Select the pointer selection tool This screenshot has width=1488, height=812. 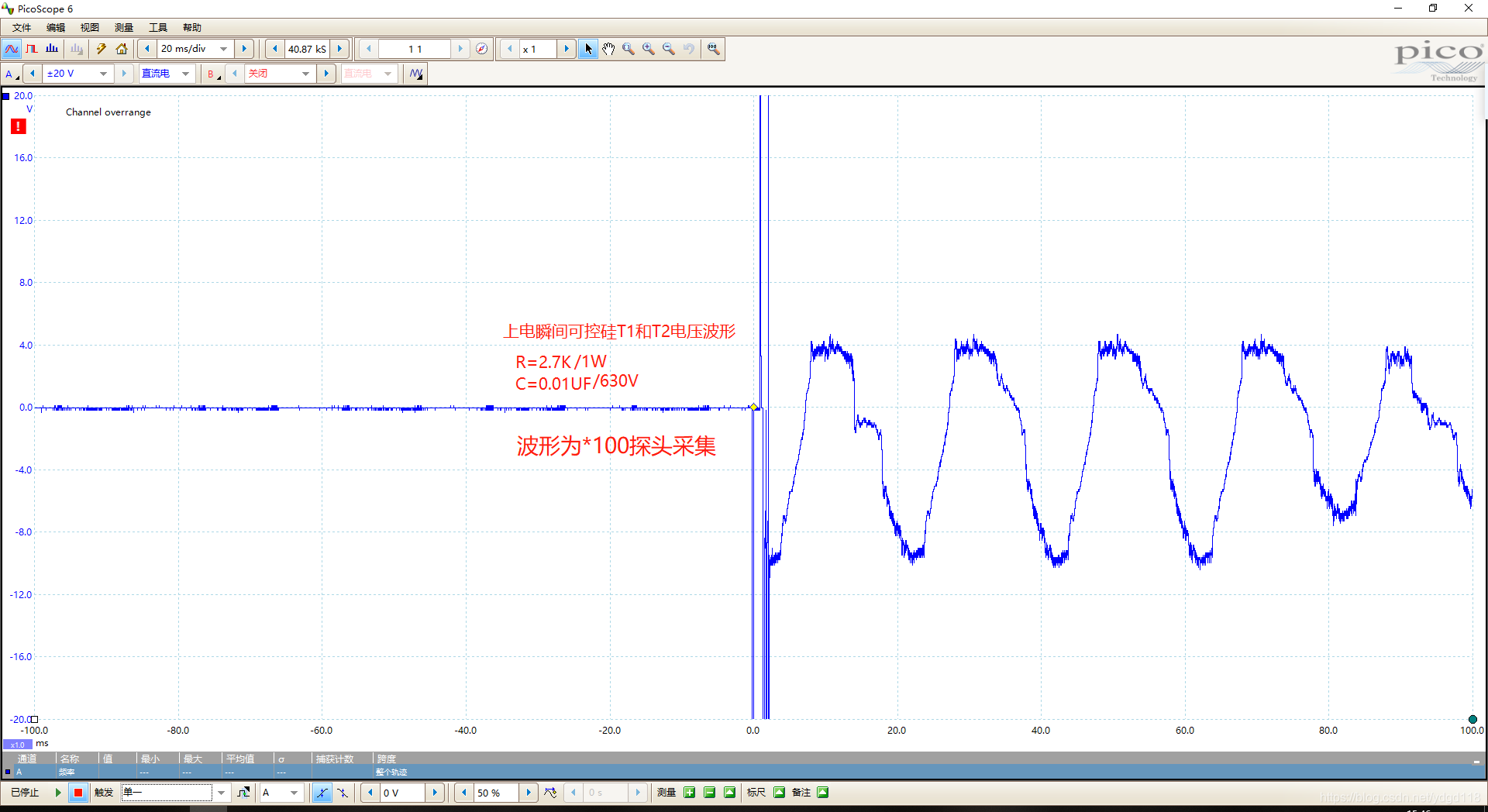coord(588,49)
